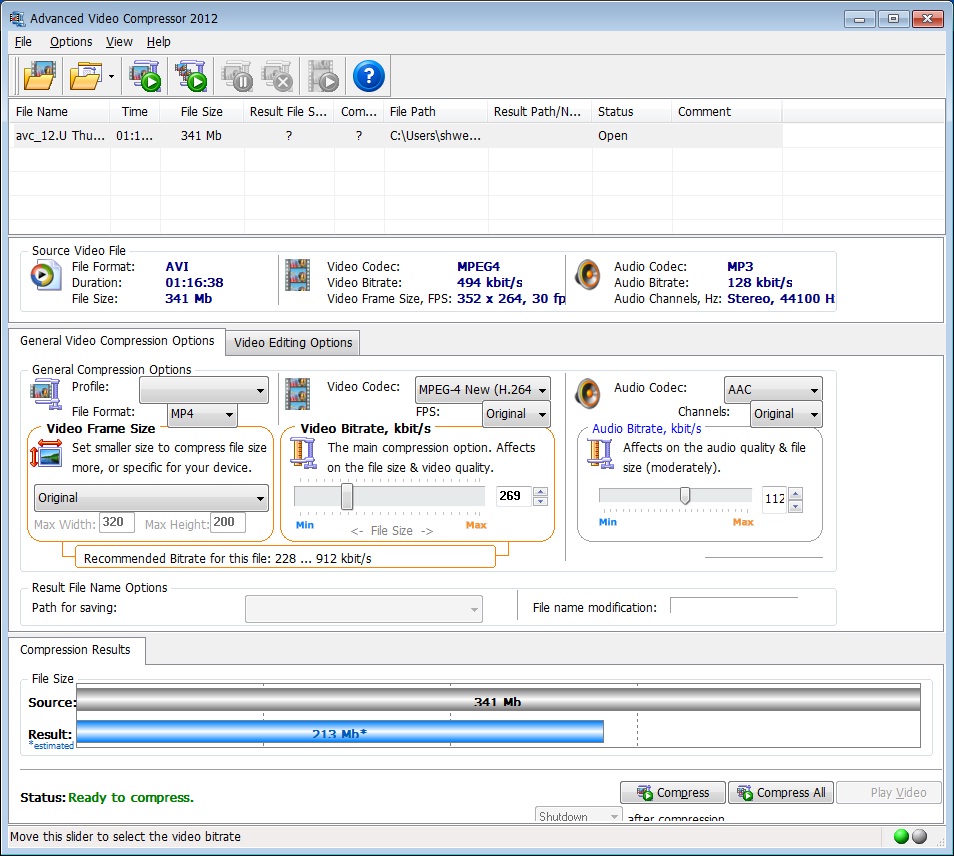Click the blue Help question mark icon
The height and width of the screenshot is (856, 954).
tap(368, 76)
